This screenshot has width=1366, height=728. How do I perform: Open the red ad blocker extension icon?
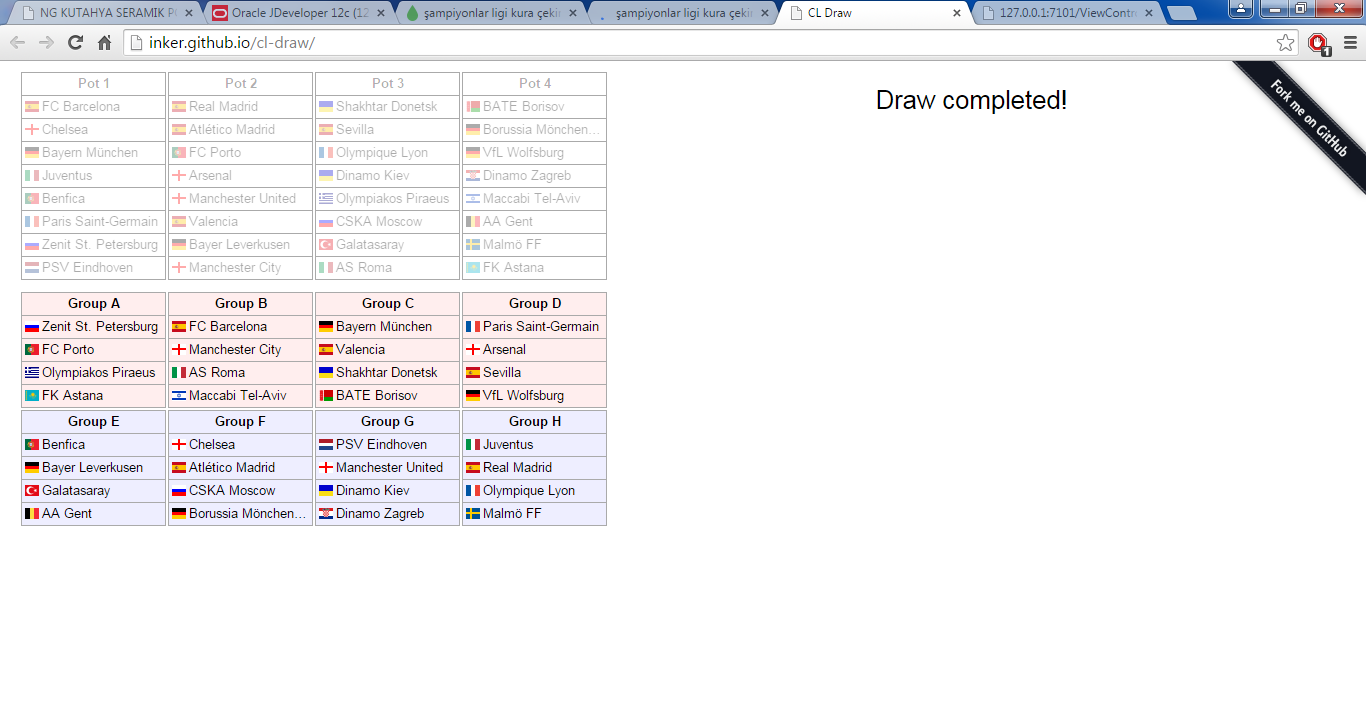tap(1319, 43)
